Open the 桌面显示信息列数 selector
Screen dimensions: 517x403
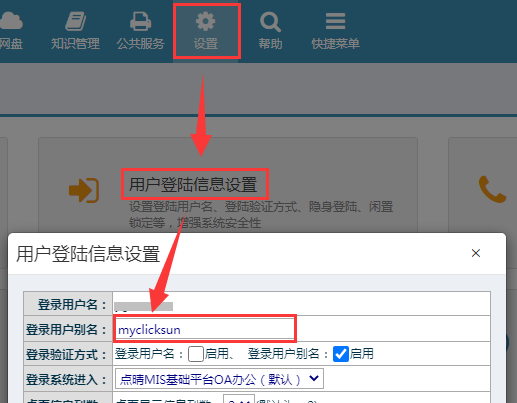pyautogui.click(x=239, y=400)
